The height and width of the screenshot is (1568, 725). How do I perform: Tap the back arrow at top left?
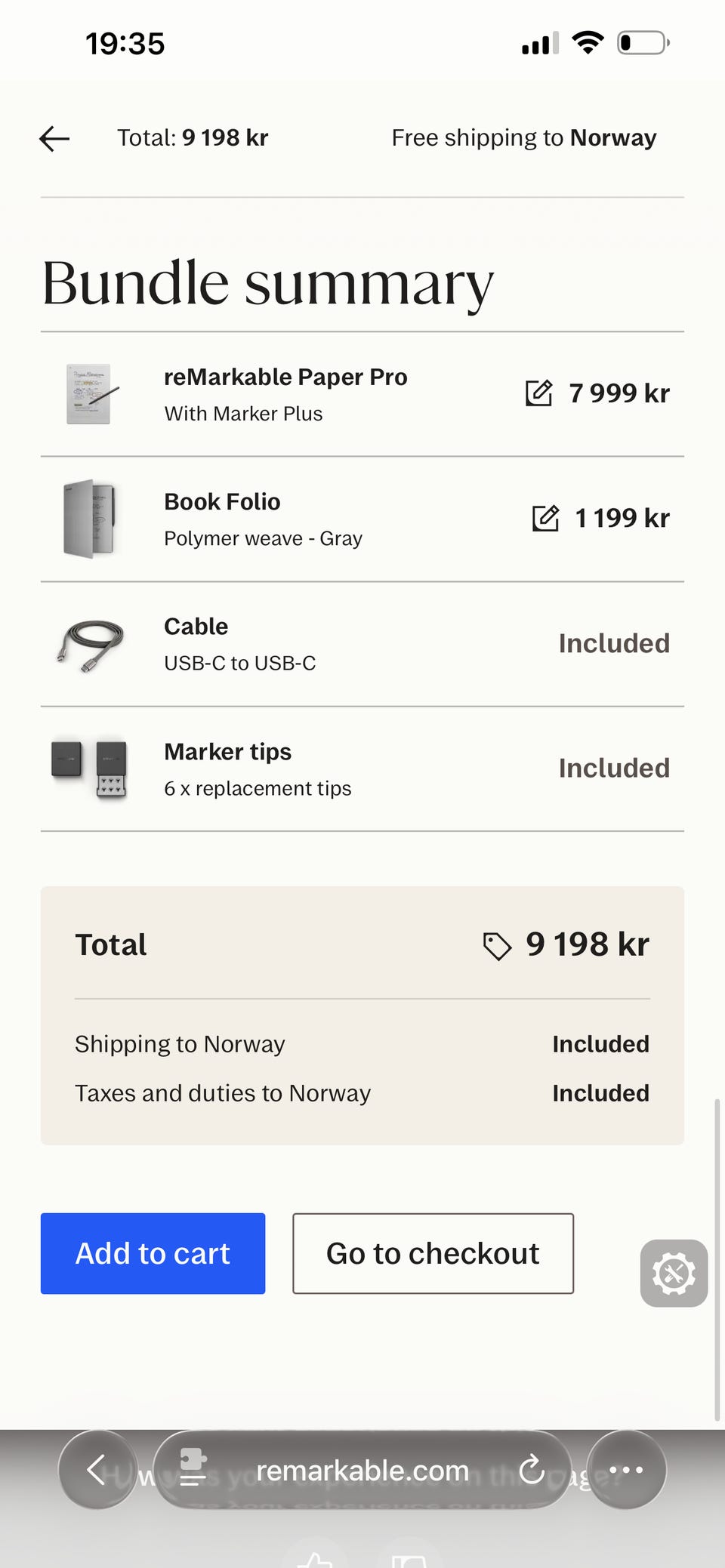coord(54,139)
